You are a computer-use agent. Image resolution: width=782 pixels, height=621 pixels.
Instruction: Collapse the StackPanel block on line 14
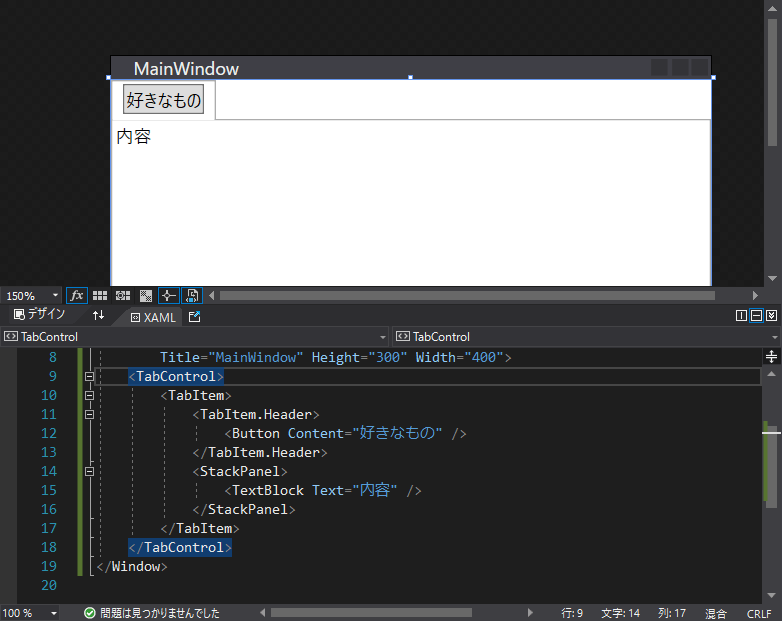click(x=89, y=471)
